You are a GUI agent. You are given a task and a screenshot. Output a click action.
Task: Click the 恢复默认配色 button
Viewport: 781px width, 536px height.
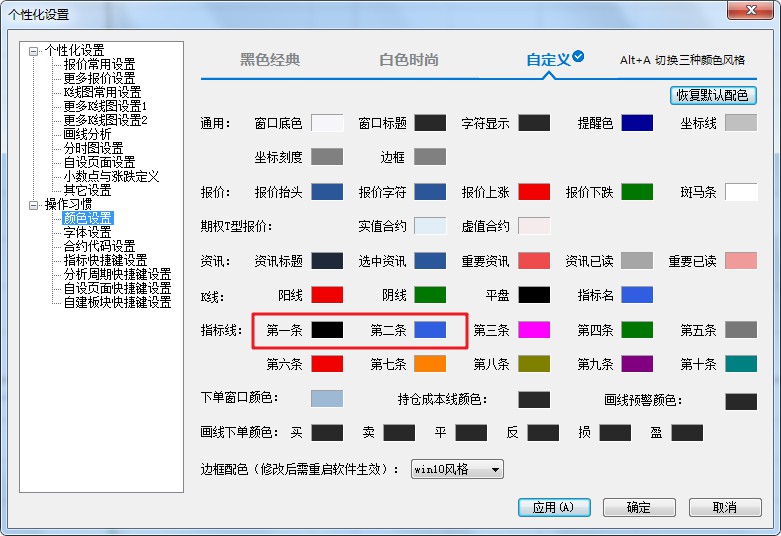(x=713, y=96)
